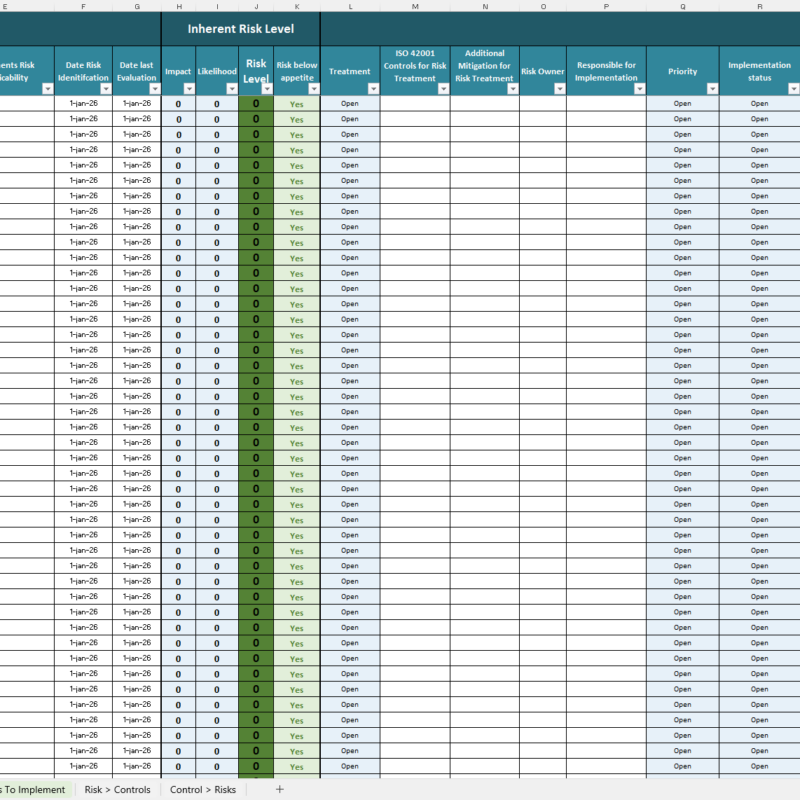Open the Priority column filter menu
The image size is (800, 800).
[712, 88]
